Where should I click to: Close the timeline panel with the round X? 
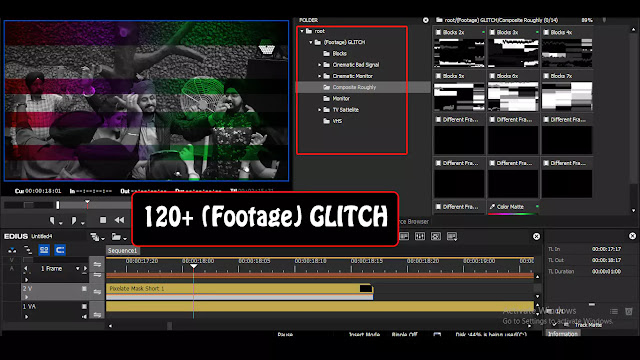[536, 236]
